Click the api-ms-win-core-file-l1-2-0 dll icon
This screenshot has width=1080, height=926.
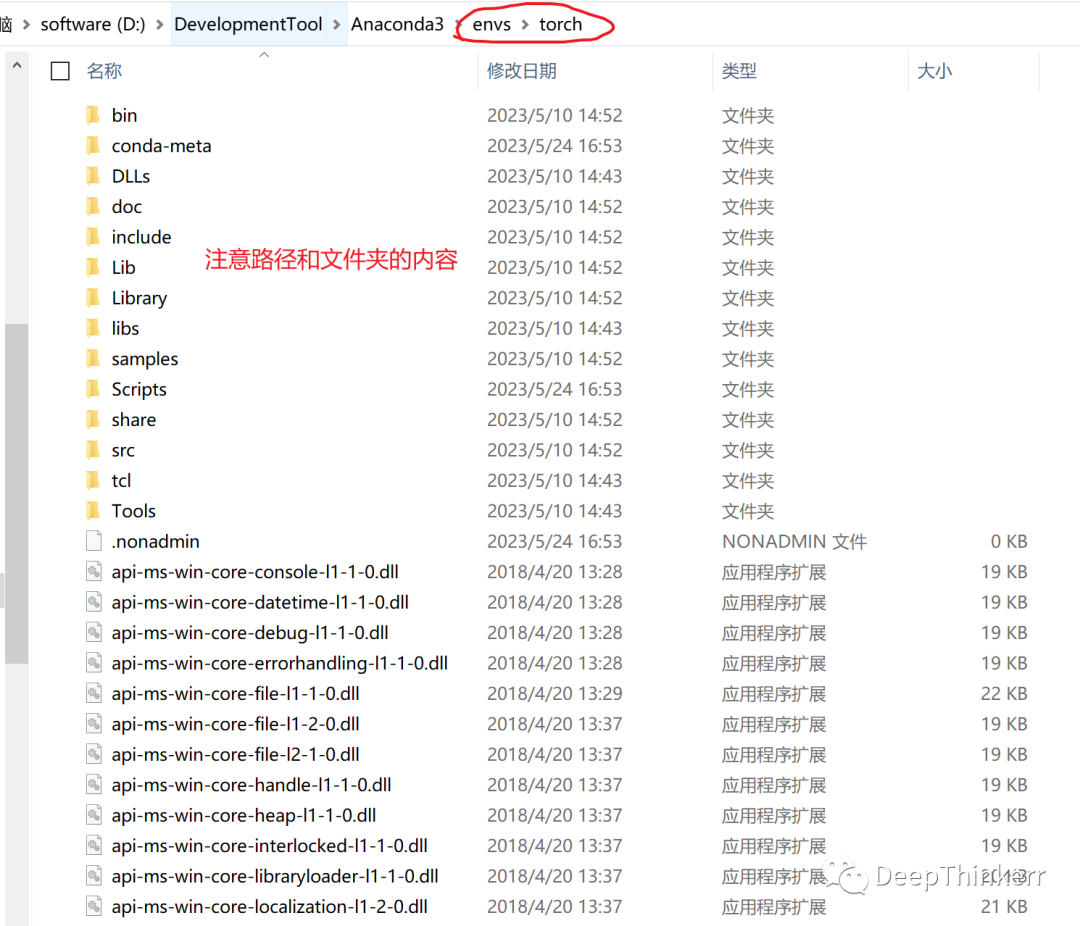click(x=94, y=723)
